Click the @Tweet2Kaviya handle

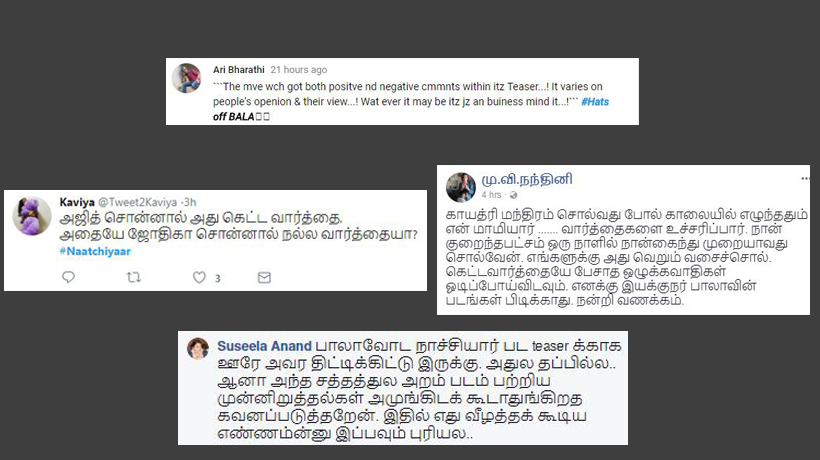(x=138, y=202)
